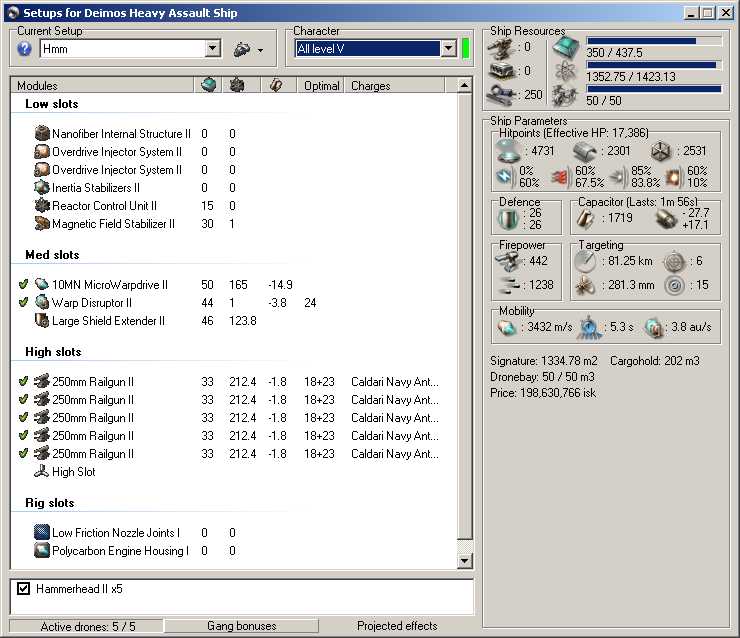Viewport: 740px width, 638px height.
Task: Click the Active drones: 5 / 5 button
Action: (x=87, y=626)
